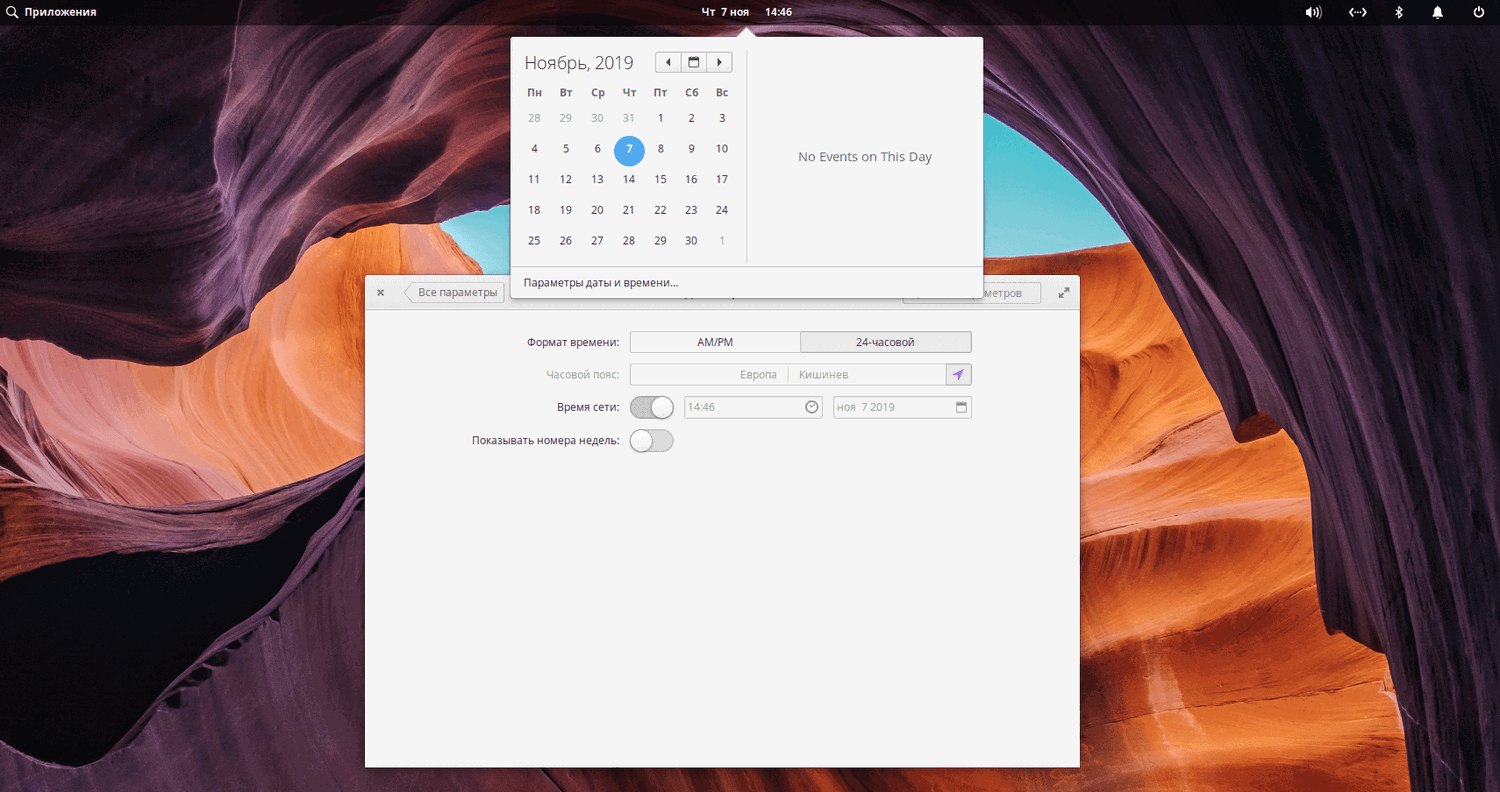1500x792 pixels.
Task: Click the time input field in settings
Action: coord(753,407)
